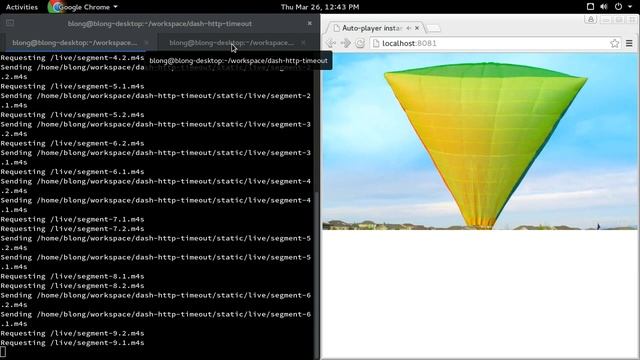Viewport: 640px width, 360px height.
Task: Click the power icon in the top bar
Action: coord(618,7)
